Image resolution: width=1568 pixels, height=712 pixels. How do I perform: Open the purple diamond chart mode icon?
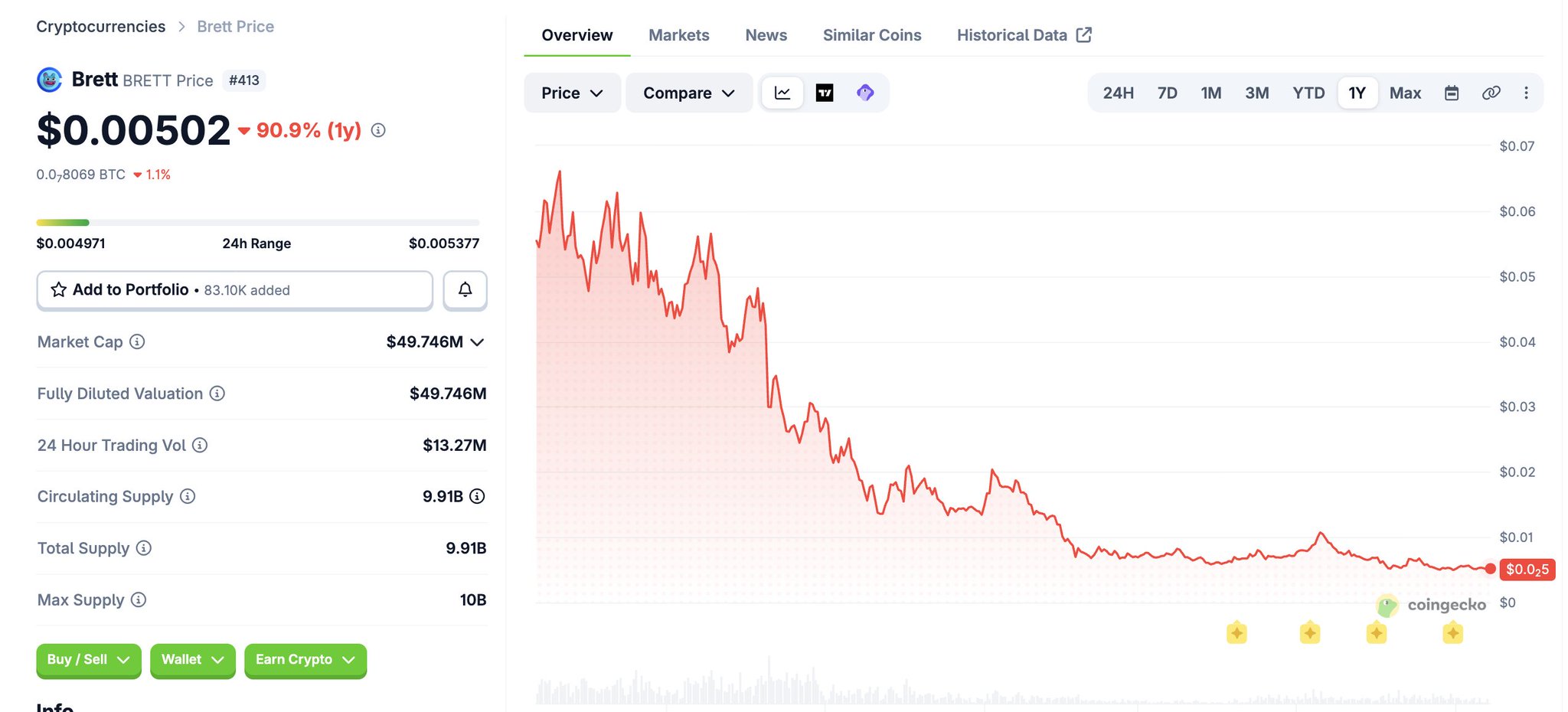865,93
